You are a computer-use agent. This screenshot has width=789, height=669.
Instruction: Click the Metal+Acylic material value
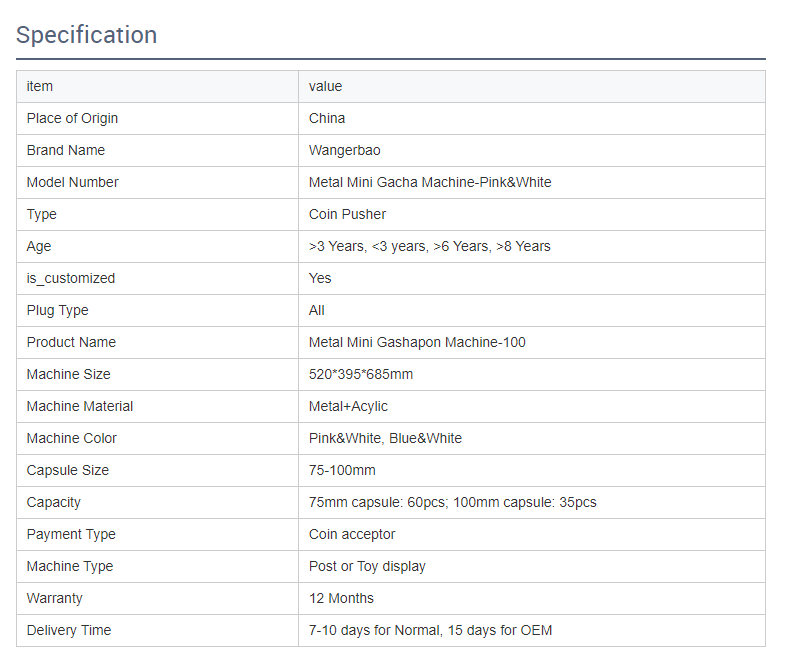(348, 406)
